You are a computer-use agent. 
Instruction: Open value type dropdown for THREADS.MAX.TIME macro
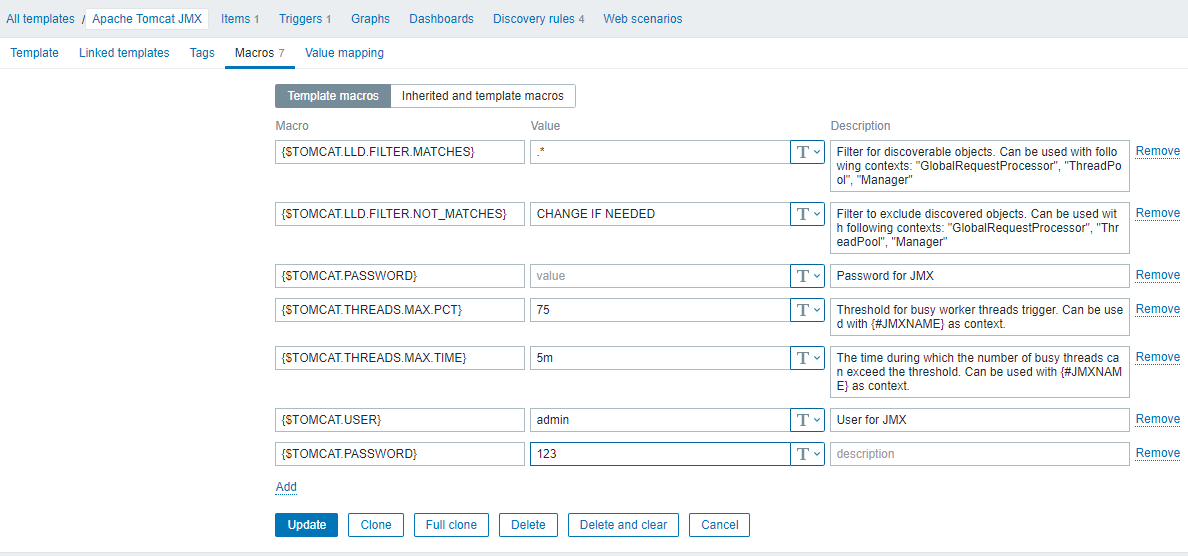point(807,358)
